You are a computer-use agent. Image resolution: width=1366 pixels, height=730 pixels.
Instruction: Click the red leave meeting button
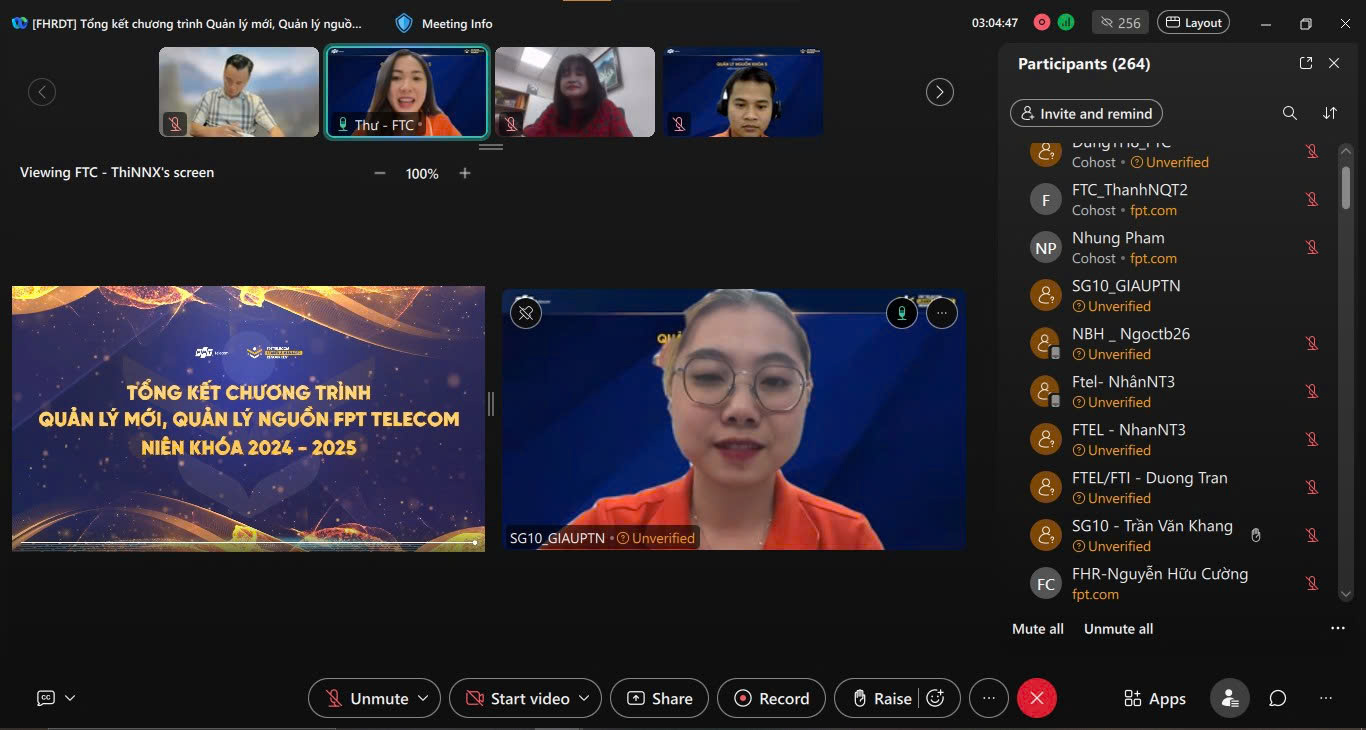tap(1036, 698)
